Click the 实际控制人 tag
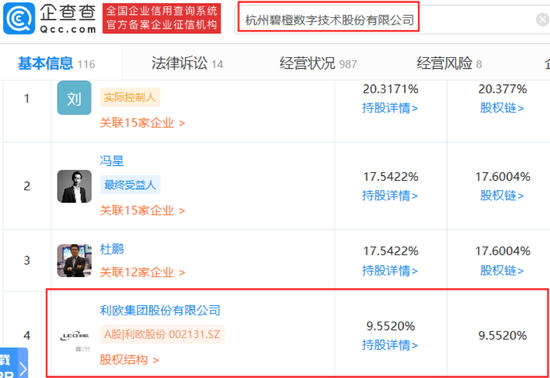 click(130, 97)
